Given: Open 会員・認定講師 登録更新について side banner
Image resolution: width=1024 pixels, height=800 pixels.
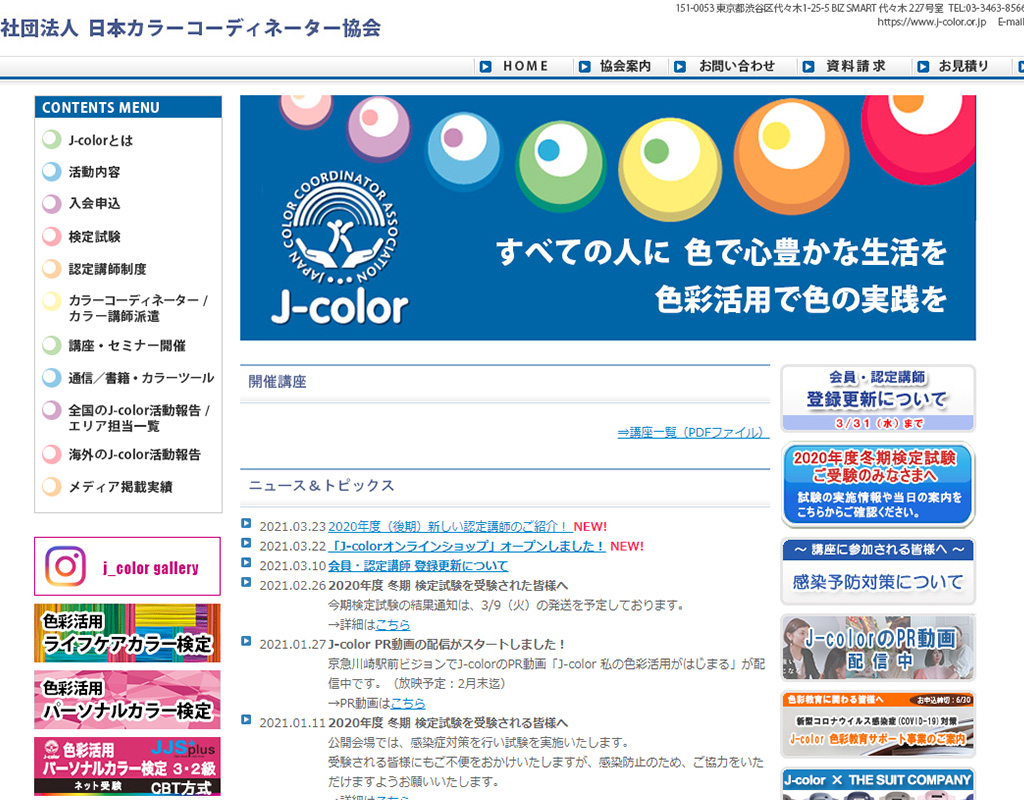Looking at the screenshot, I should tap(878, 398).
